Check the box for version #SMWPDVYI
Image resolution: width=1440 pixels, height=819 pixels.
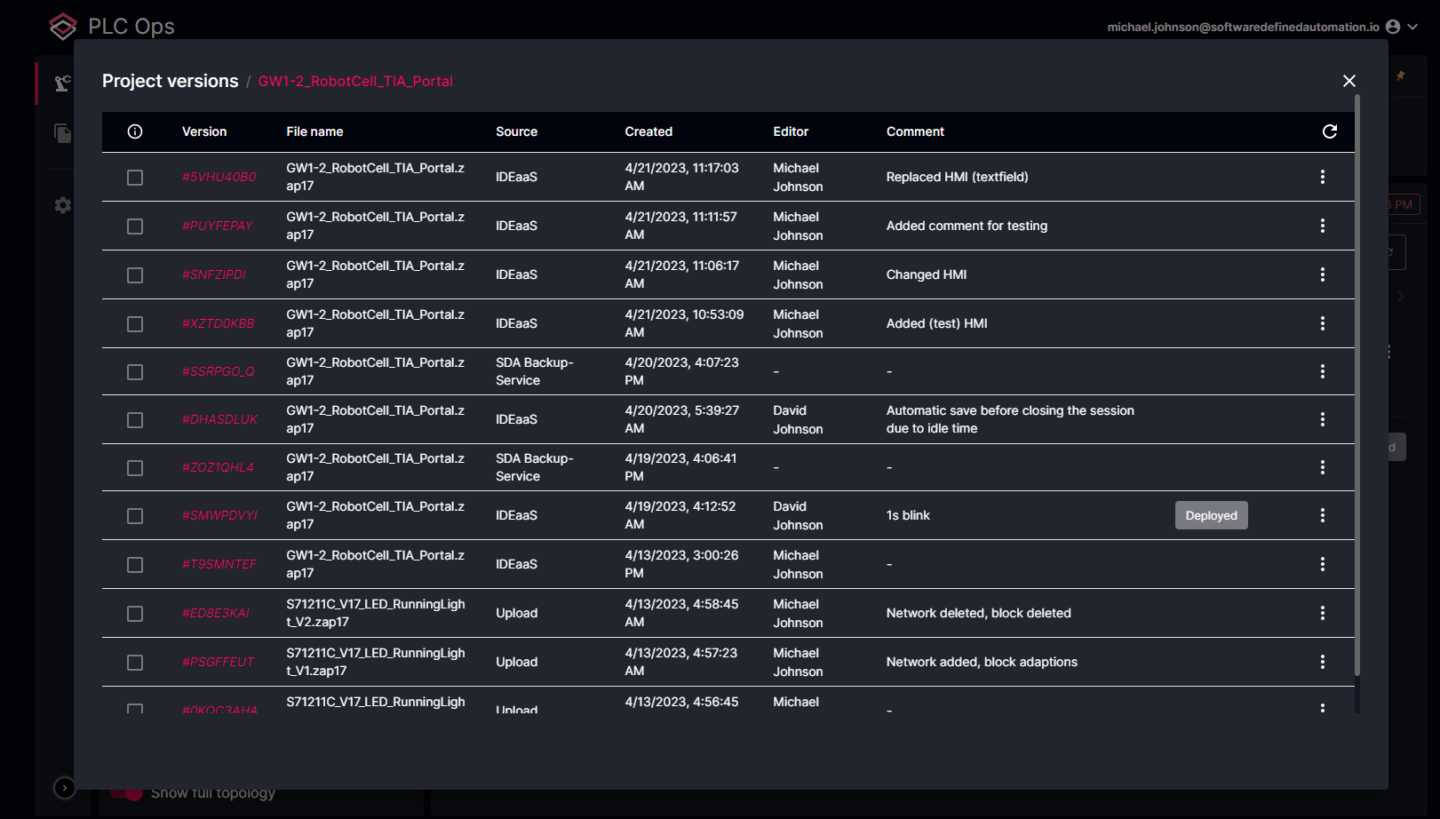(135, 516)
